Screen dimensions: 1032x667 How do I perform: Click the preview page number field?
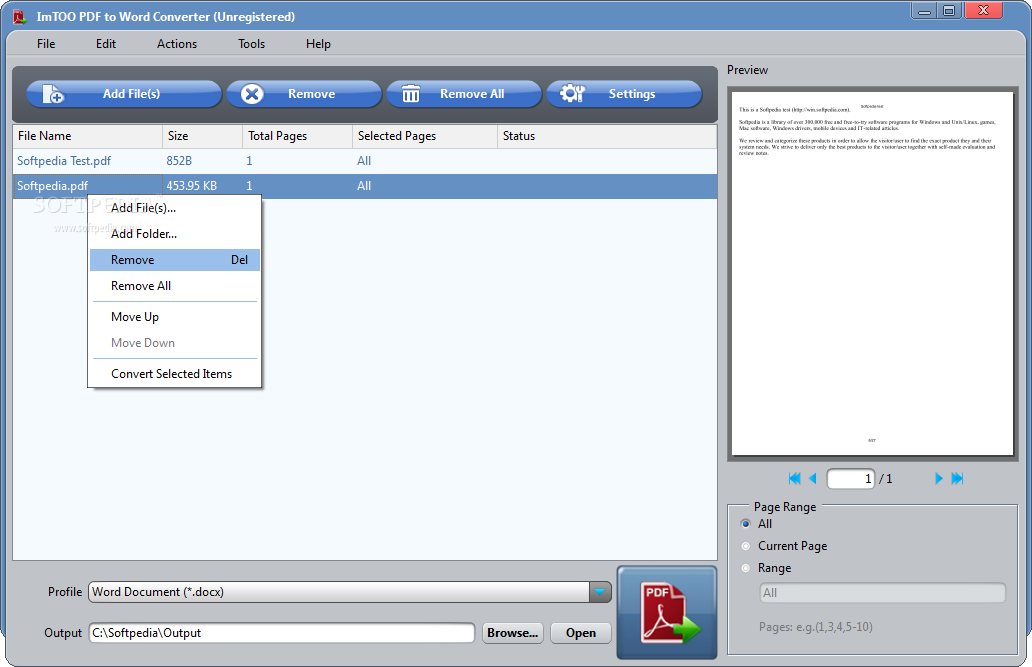click(850, 479)
